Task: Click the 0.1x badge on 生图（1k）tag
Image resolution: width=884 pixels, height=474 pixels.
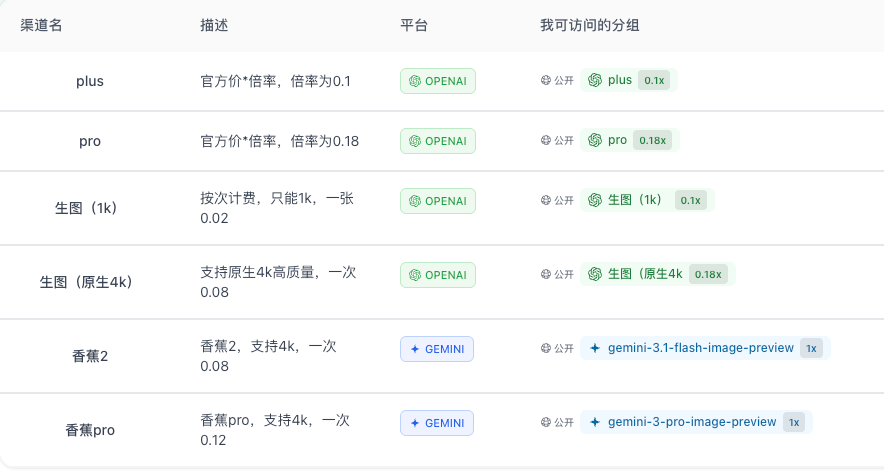Action: point(690,200)
